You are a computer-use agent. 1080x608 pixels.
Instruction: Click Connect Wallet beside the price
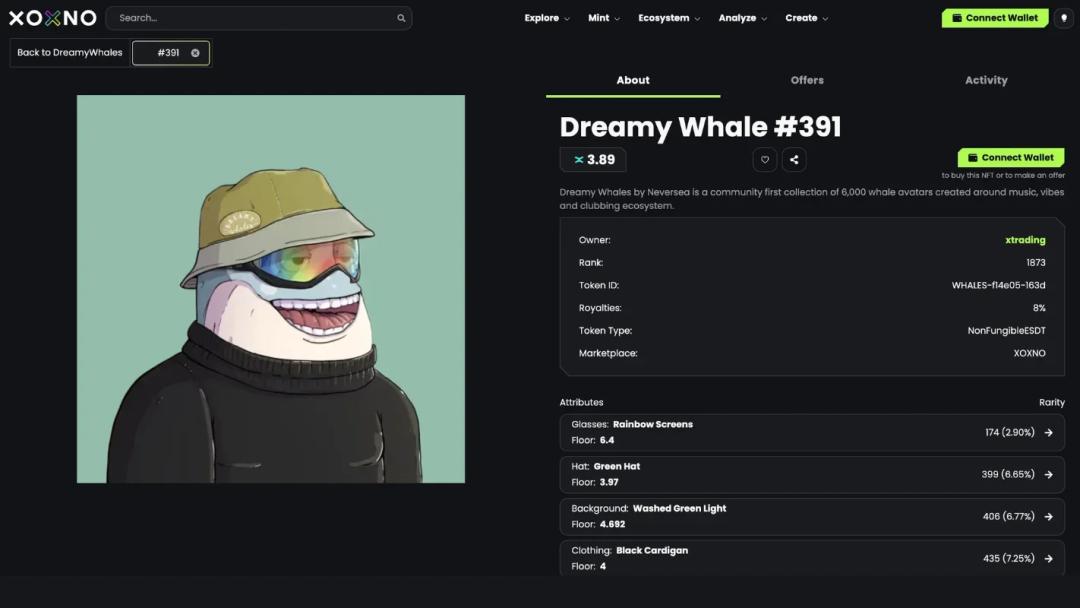(1010, 158)
